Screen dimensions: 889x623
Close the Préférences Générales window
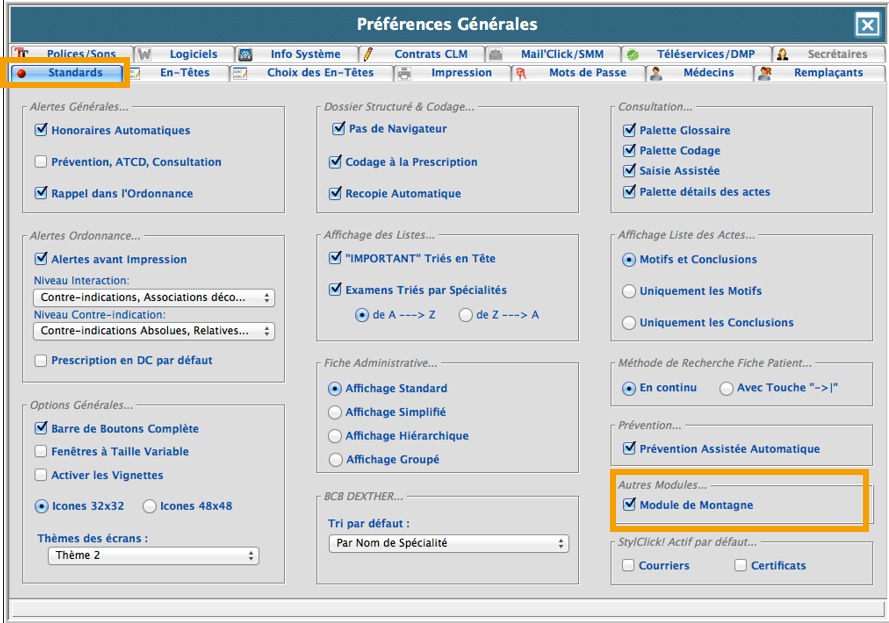coord(866,25)
